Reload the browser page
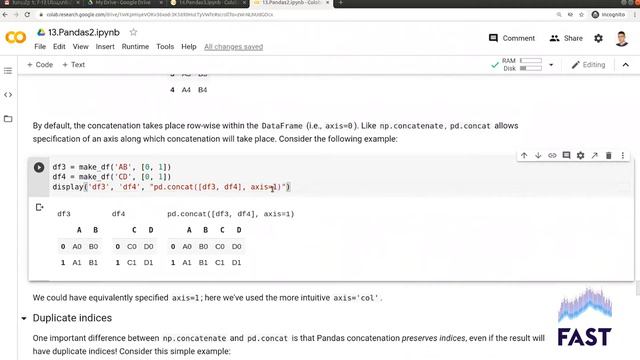The width and height of the screenshot is (640, 360). (27, 14)
